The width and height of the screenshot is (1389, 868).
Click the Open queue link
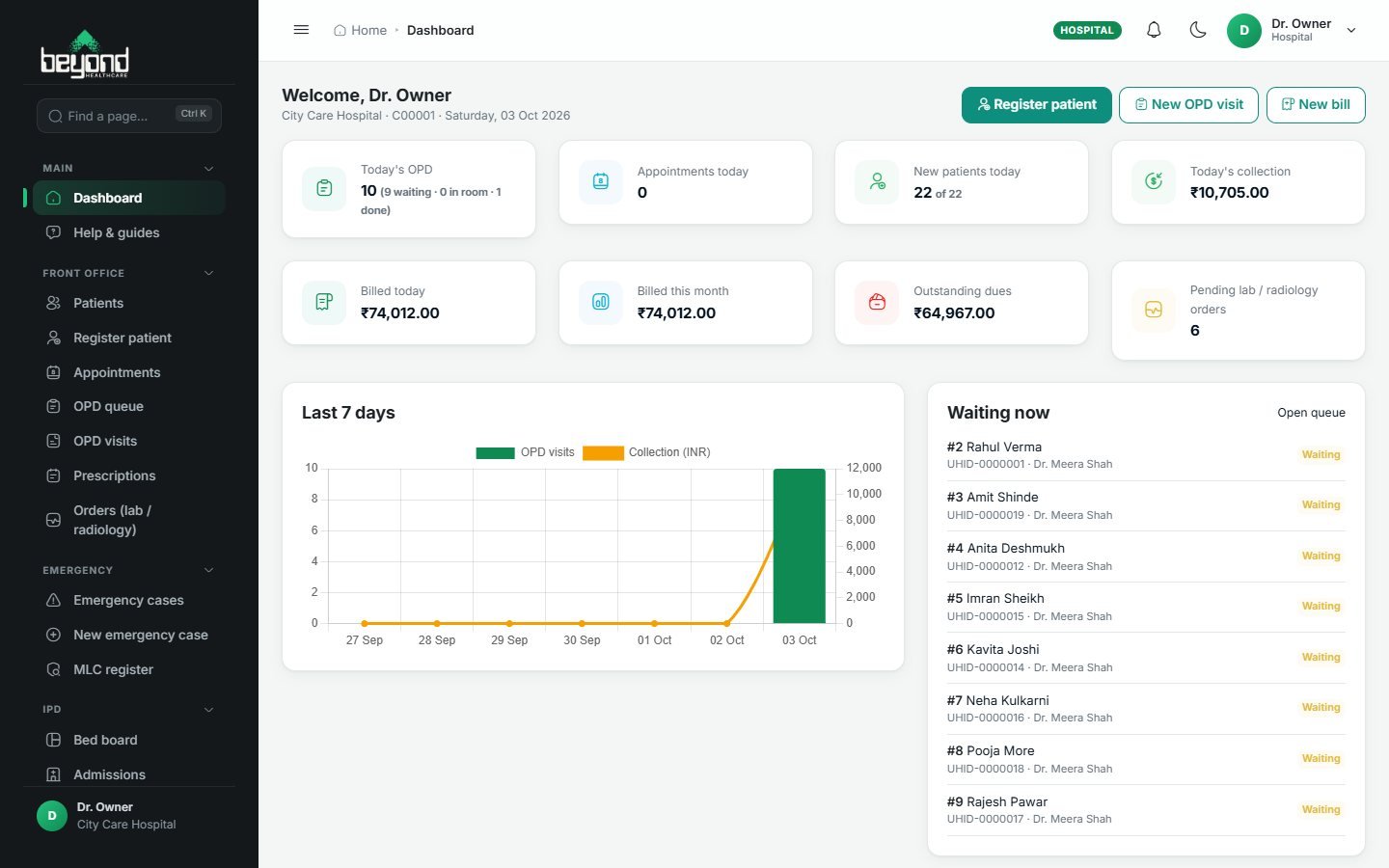[x=1311, y=413]
